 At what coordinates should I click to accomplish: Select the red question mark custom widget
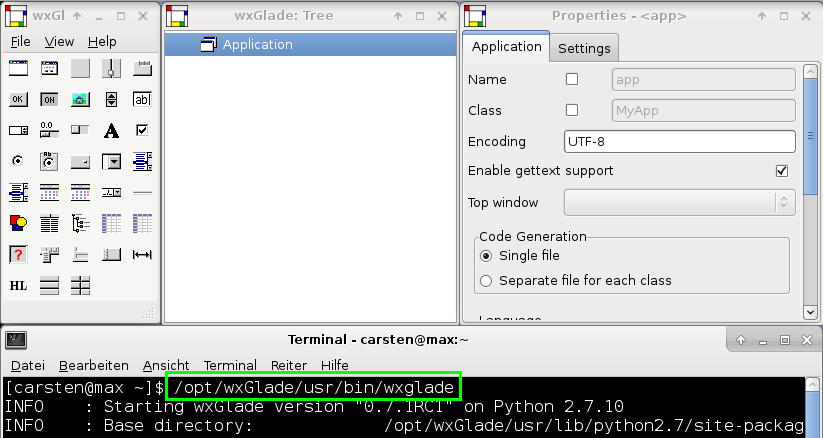[x=18, y=255]
